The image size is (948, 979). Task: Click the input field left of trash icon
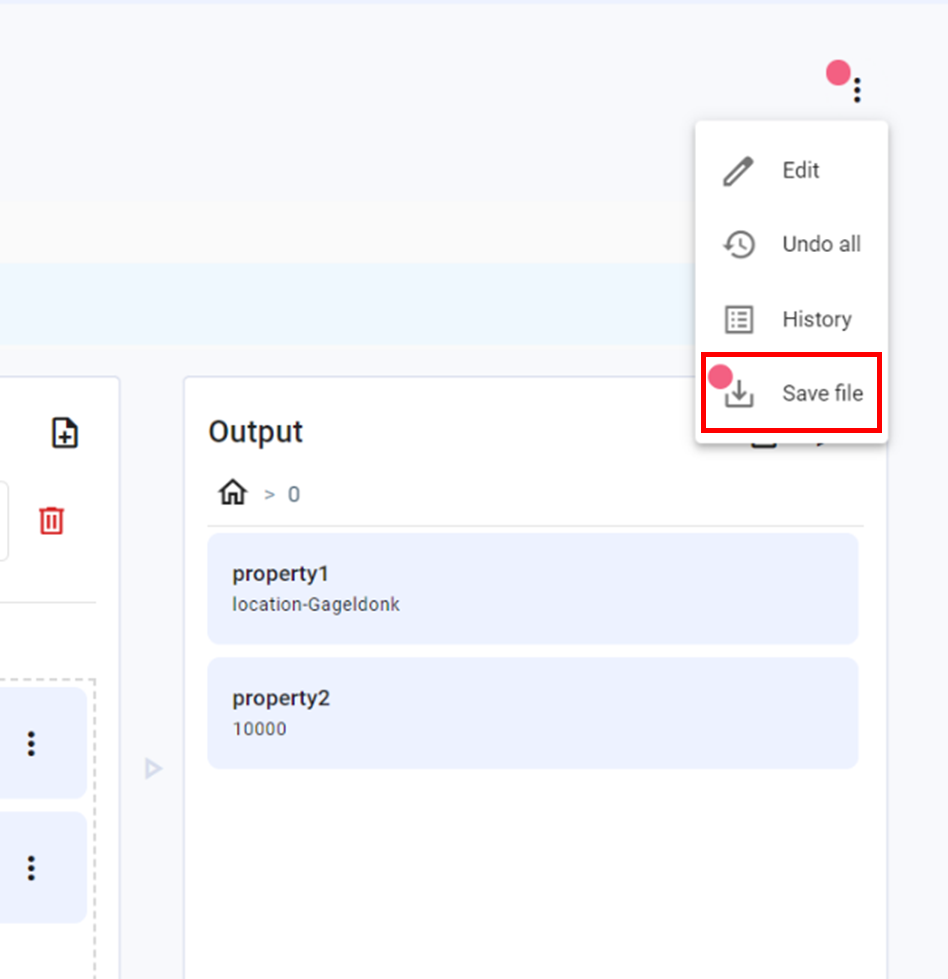[x=4, y=520]
